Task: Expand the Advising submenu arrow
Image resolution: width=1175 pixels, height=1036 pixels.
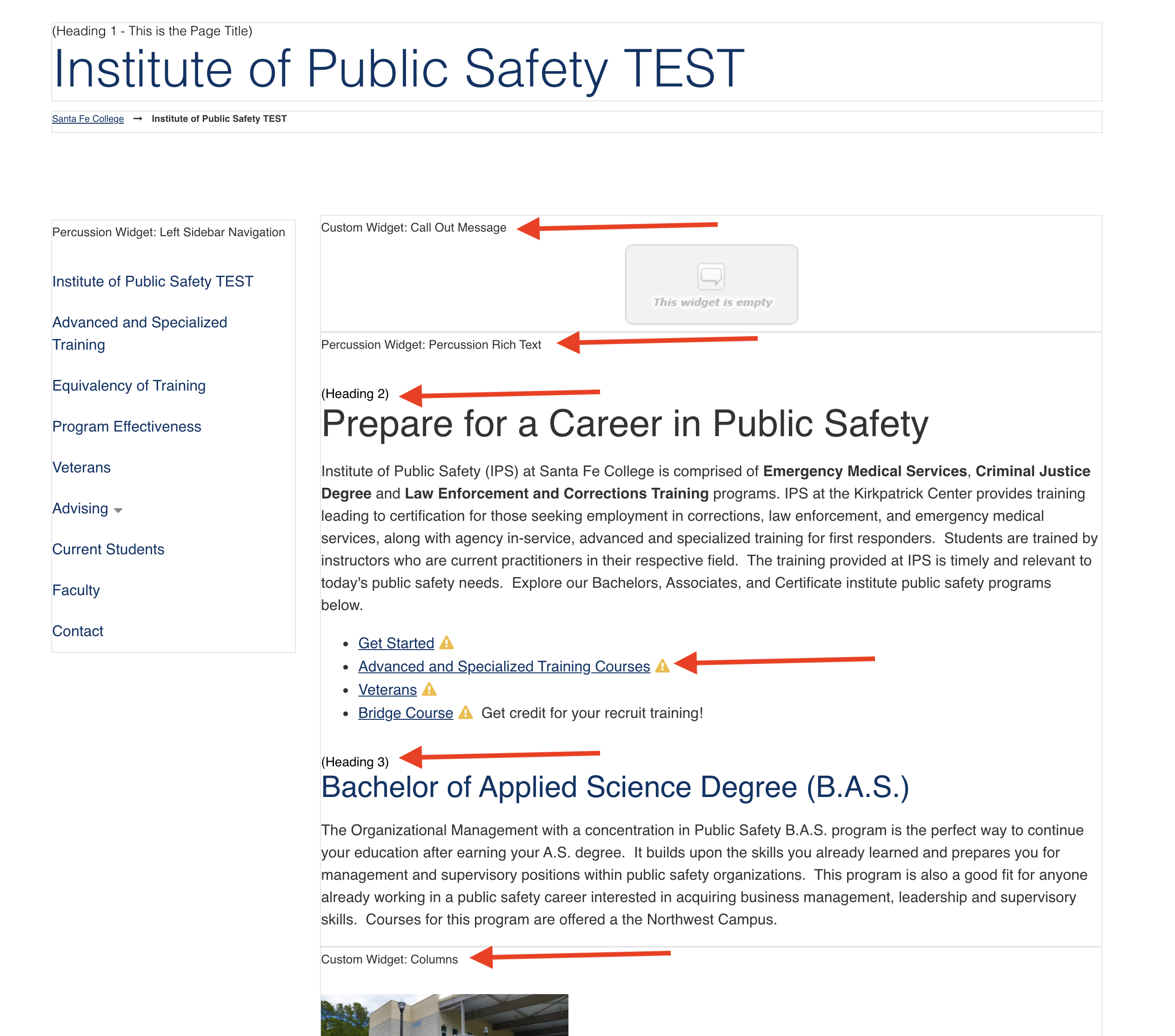Action: pos(118,510)
